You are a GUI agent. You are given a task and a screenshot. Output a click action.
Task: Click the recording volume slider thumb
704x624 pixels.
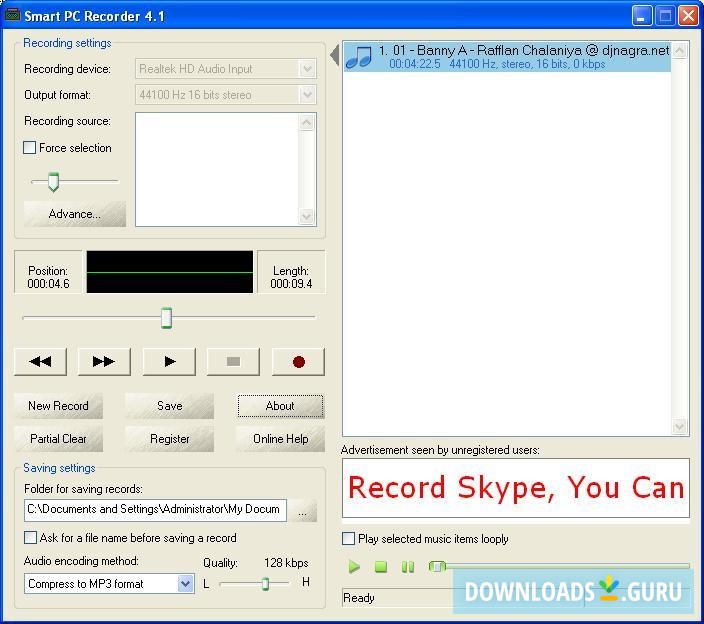click(x=53, y=182)
